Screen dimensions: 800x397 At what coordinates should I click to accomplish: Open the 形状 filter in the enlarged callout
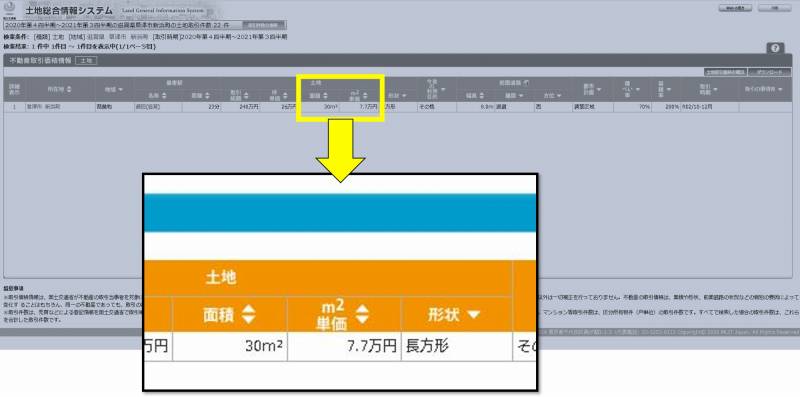click(474, 314)
